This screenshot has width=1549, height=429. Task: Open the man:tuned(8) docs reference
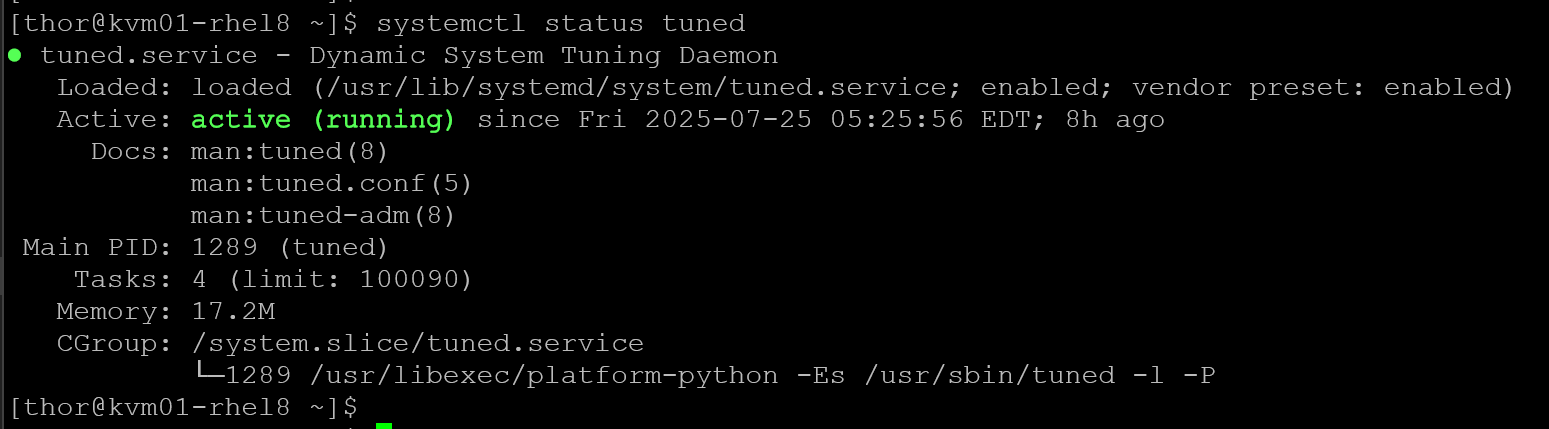[289, 152]
